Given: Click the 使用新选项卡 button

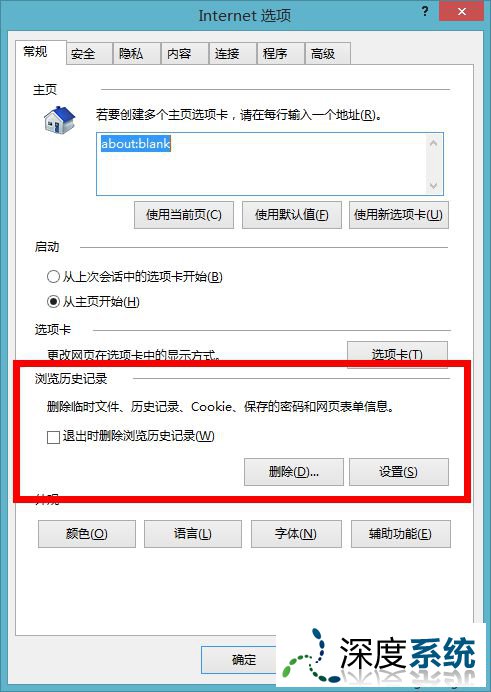Looking at the screenshot, I should click(x=399, y=215).
